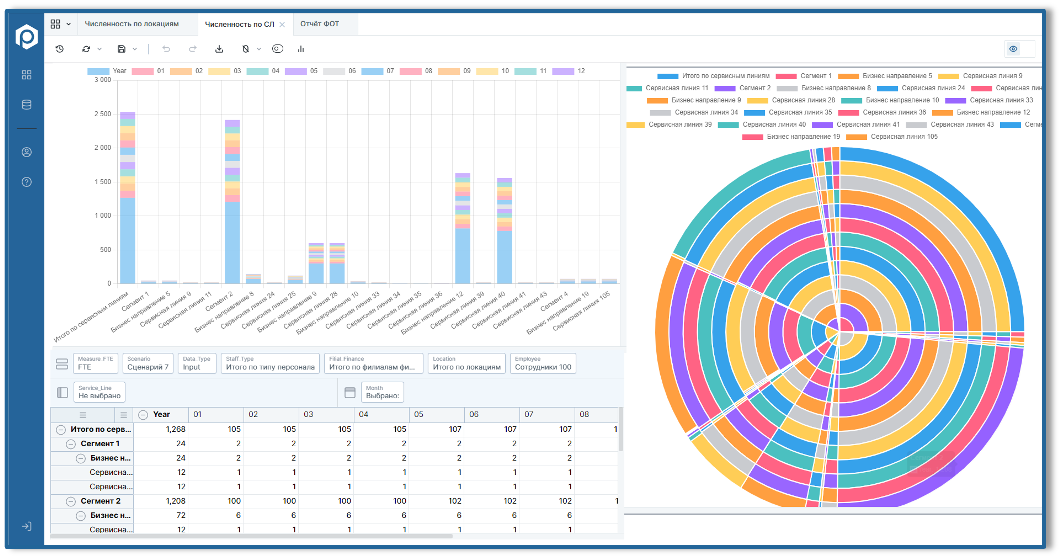
Task: Click the download icon in toolbar
Action: (219, 48)
